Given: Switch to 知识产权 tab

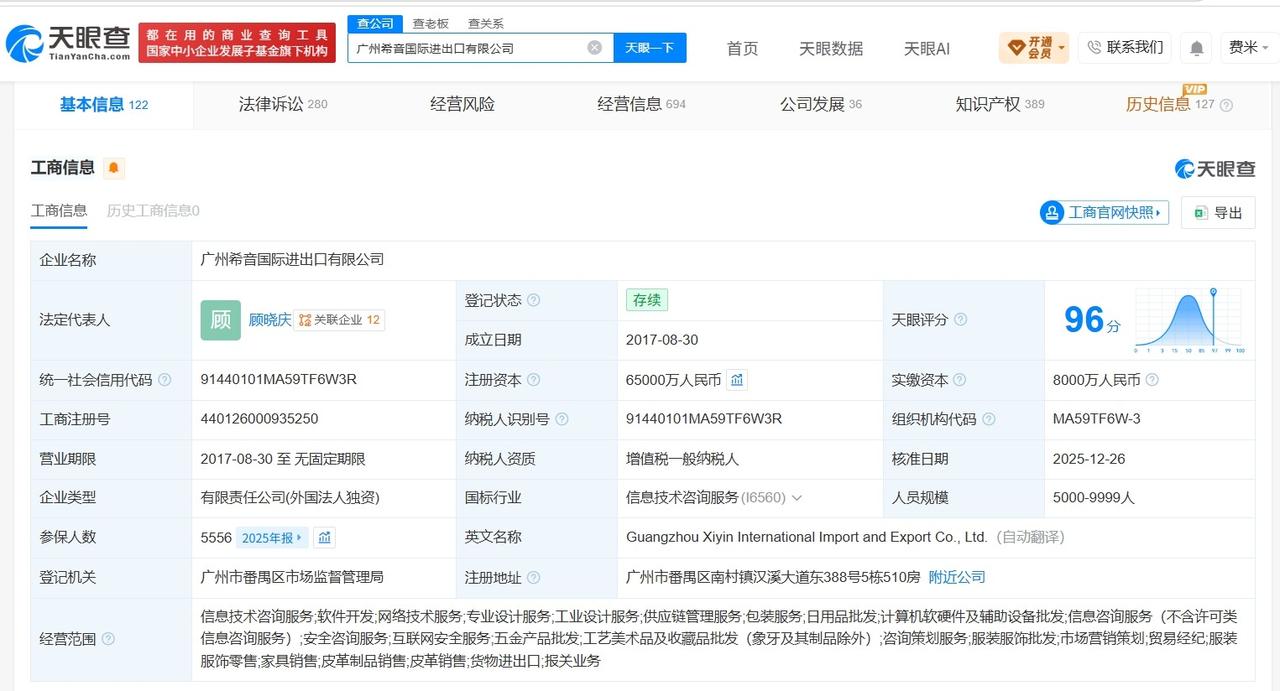Looking at the screenshot, I should pyautogui.click(x=1000, y=104).
